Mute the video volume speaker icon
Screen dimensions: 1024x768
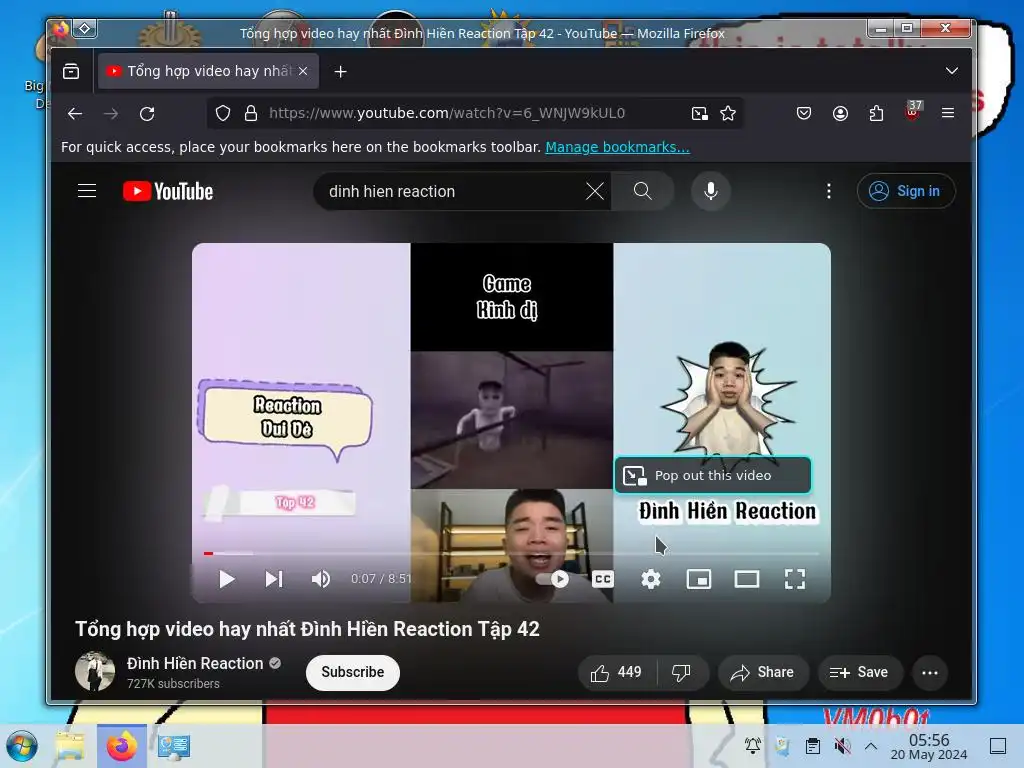tap(321, 579)
